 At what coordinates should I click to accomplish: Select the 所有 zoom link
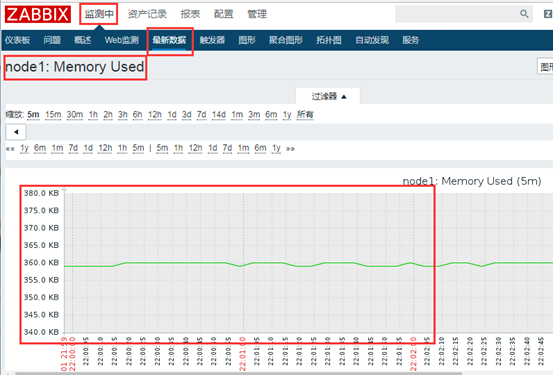point(305,115)
